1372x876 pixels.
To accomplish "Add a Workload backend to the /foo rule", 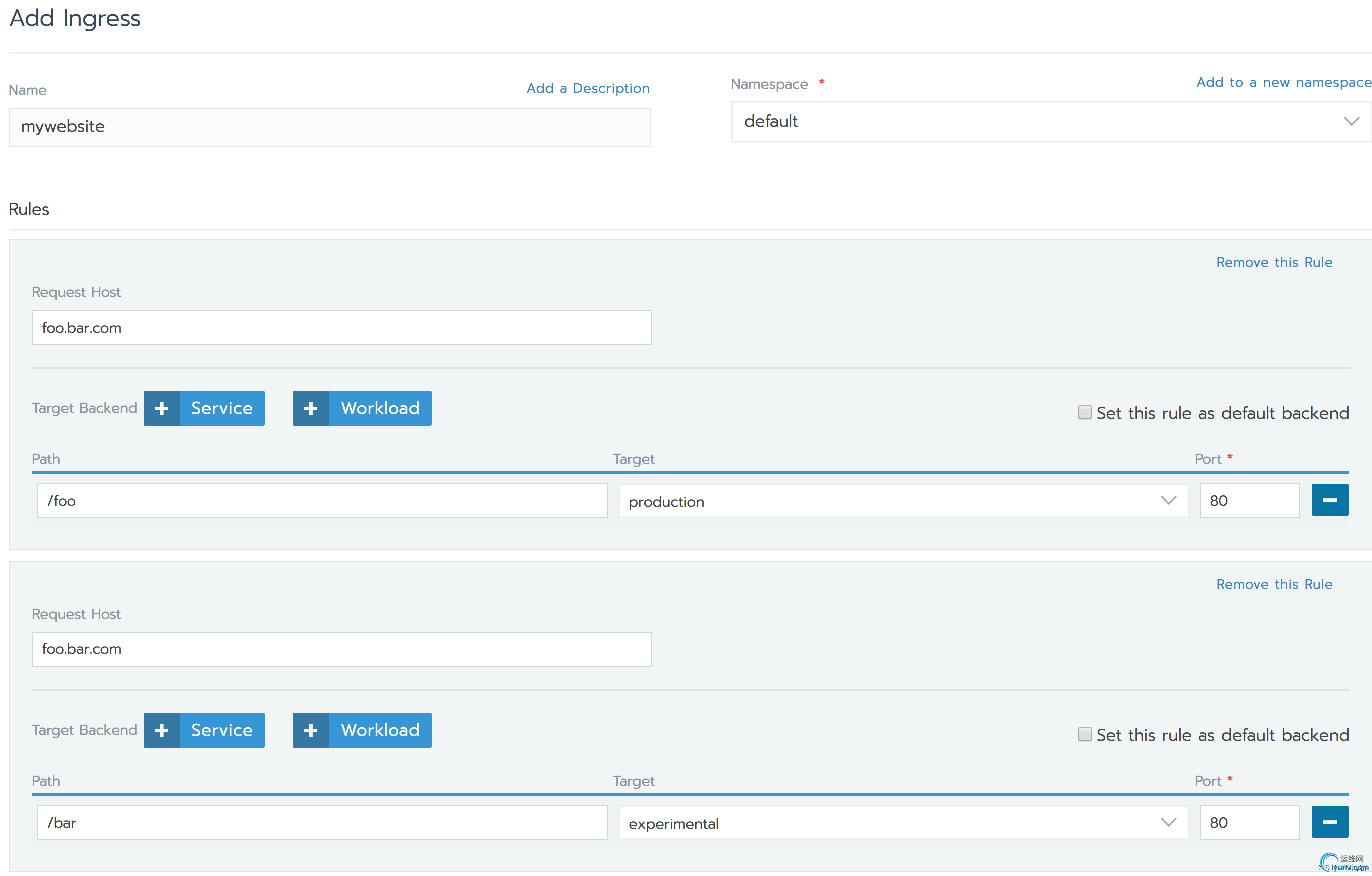I will tap(362, 408).
